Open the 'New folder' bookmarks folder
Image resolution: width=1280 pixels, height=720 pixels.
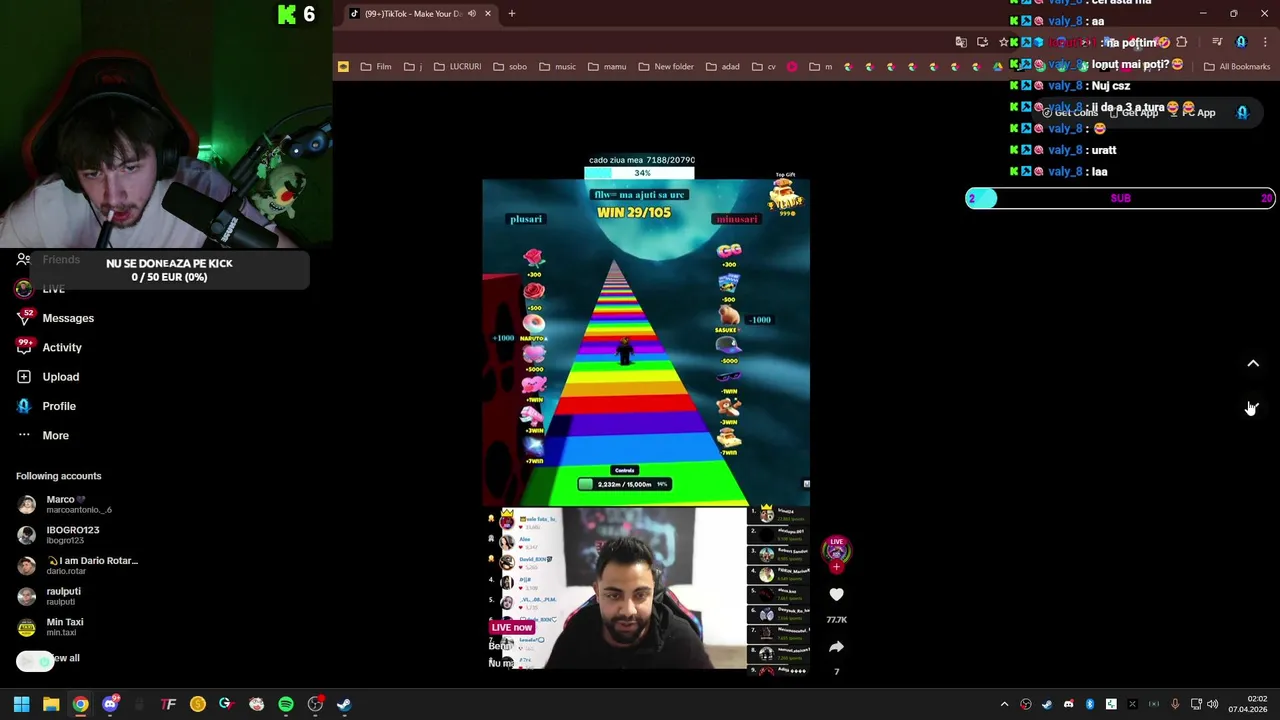coord(666,67)
